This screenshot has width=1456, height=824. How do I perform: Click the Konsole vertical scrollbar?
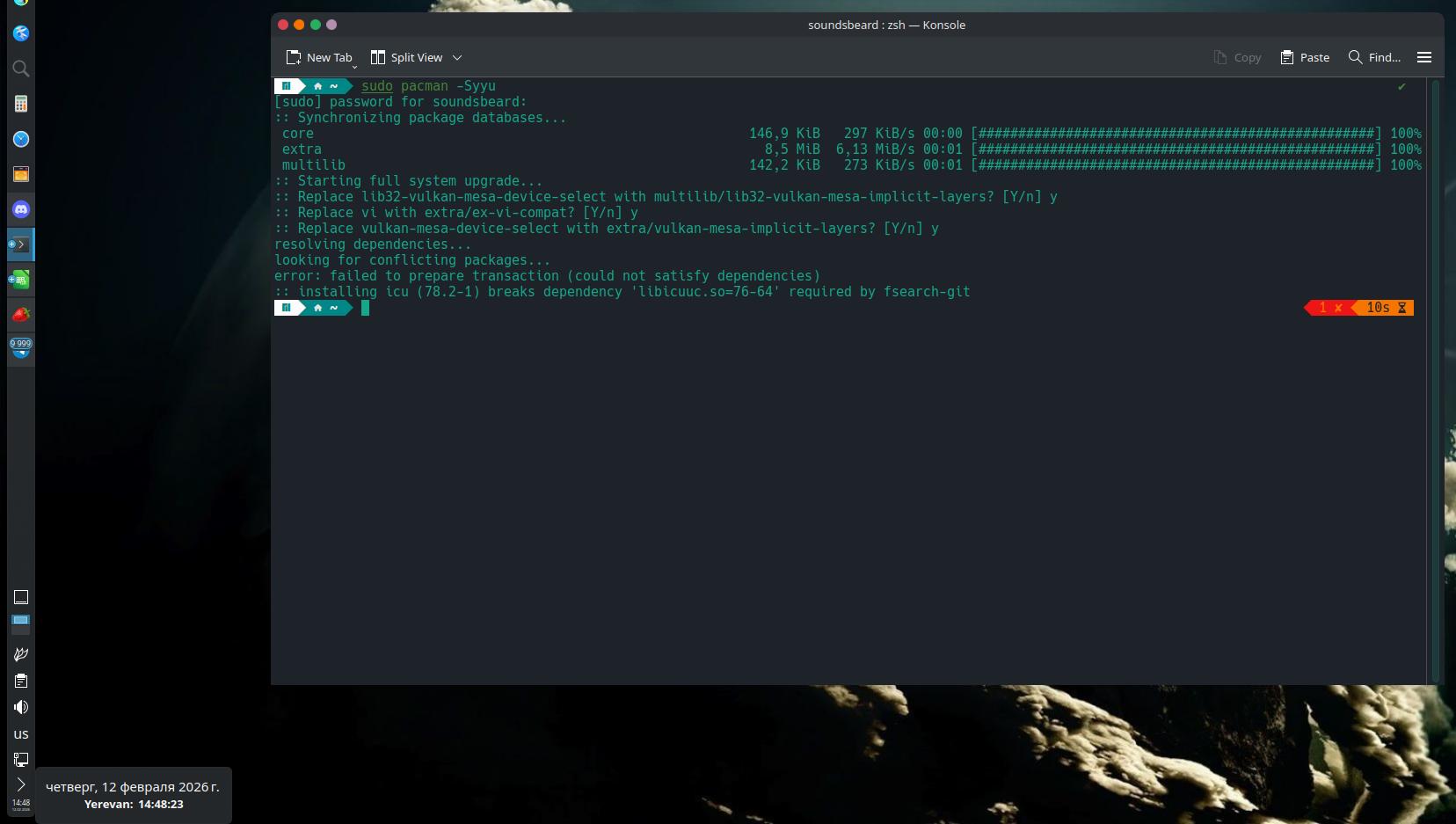[x=1436, y=378]
